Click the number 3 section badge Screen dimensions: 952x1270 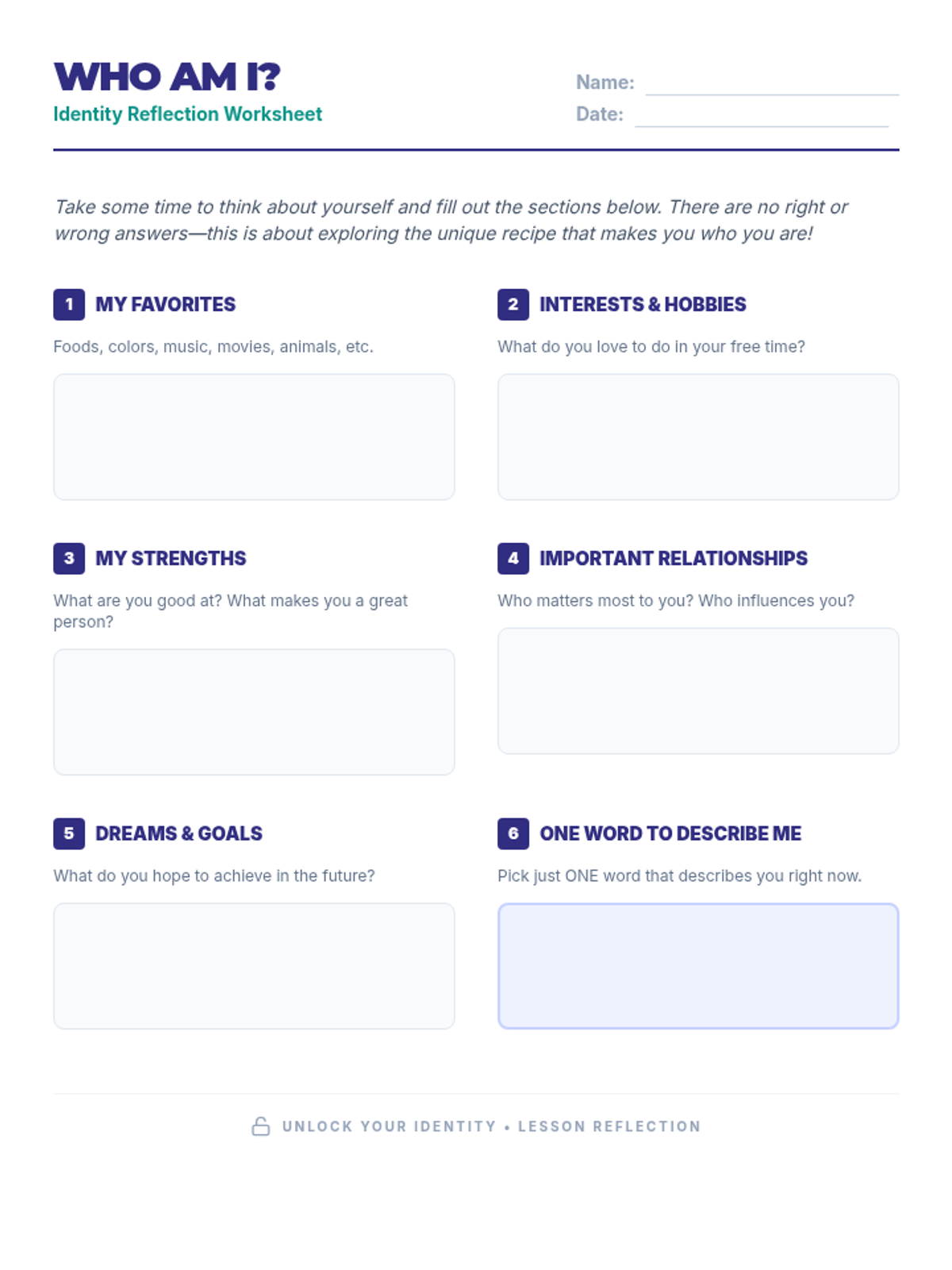(x=69, y=559)
